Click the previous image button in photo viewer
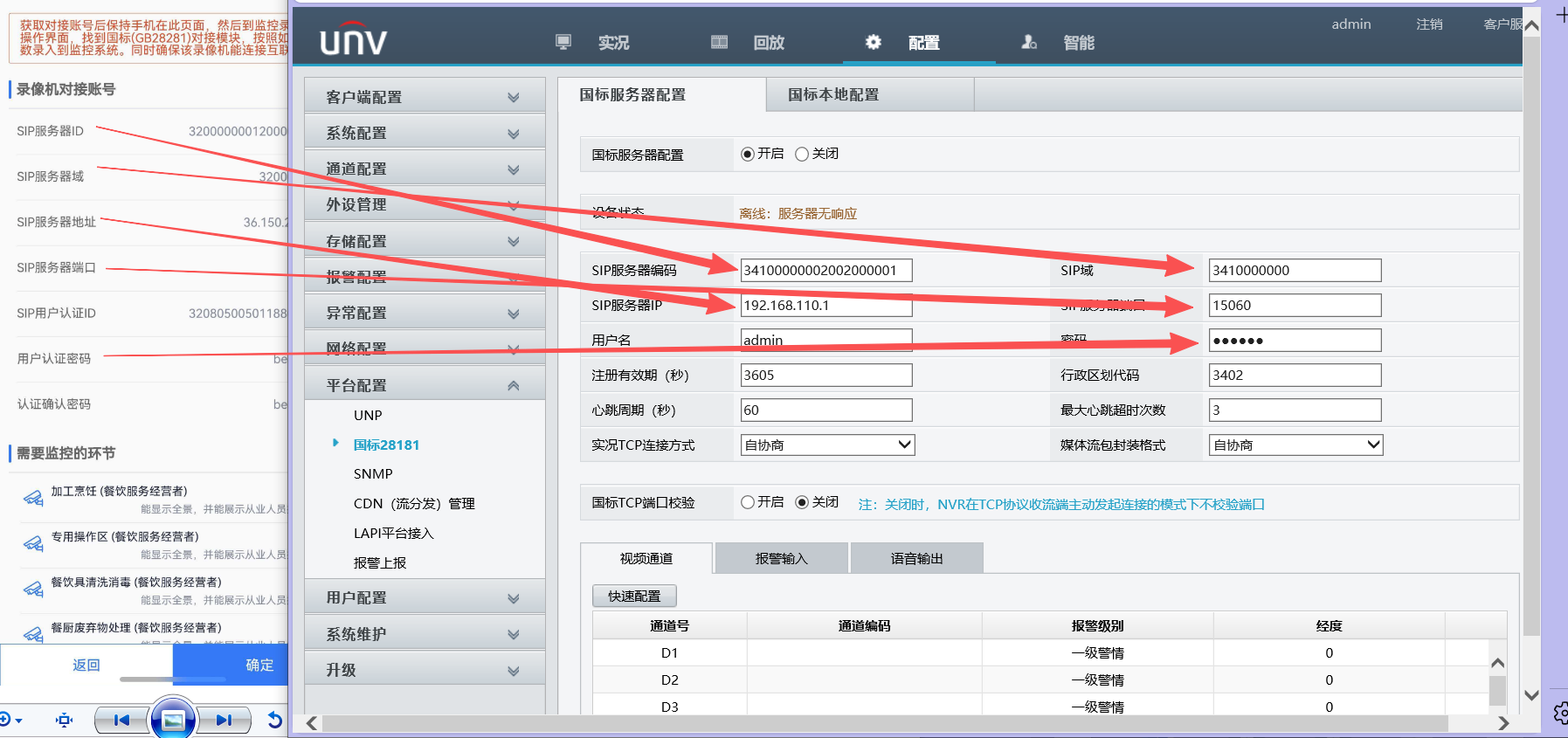Screen dimensions: 1568x738 (x=121, y=720)
